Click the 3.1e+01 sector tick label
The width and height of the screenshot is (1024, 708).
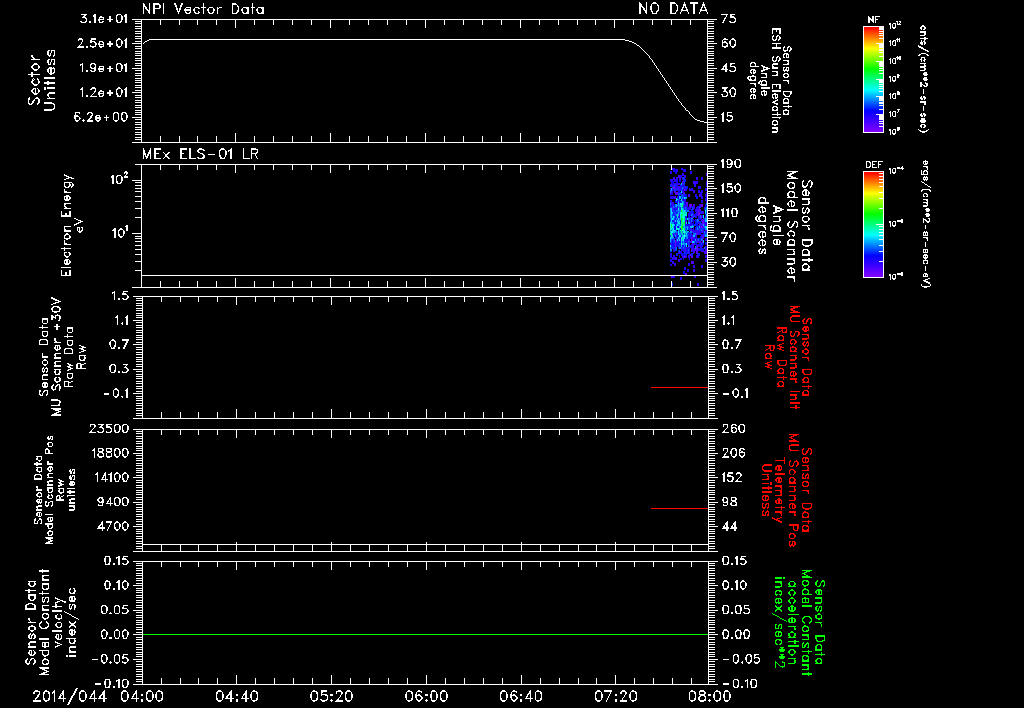(x=104, y=19)
